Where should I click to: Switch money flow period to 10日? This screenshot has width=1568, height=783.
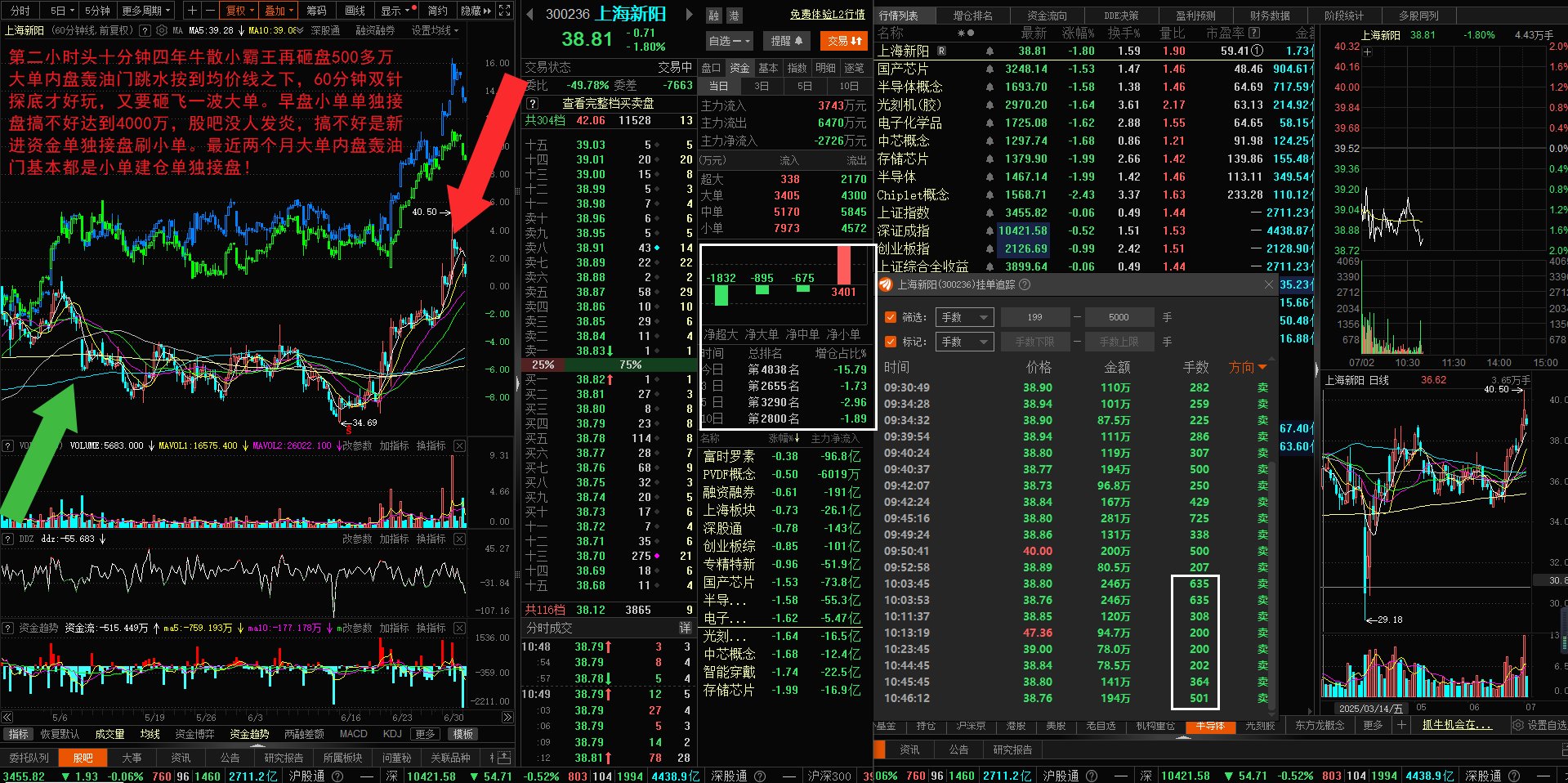coord(849,86)
